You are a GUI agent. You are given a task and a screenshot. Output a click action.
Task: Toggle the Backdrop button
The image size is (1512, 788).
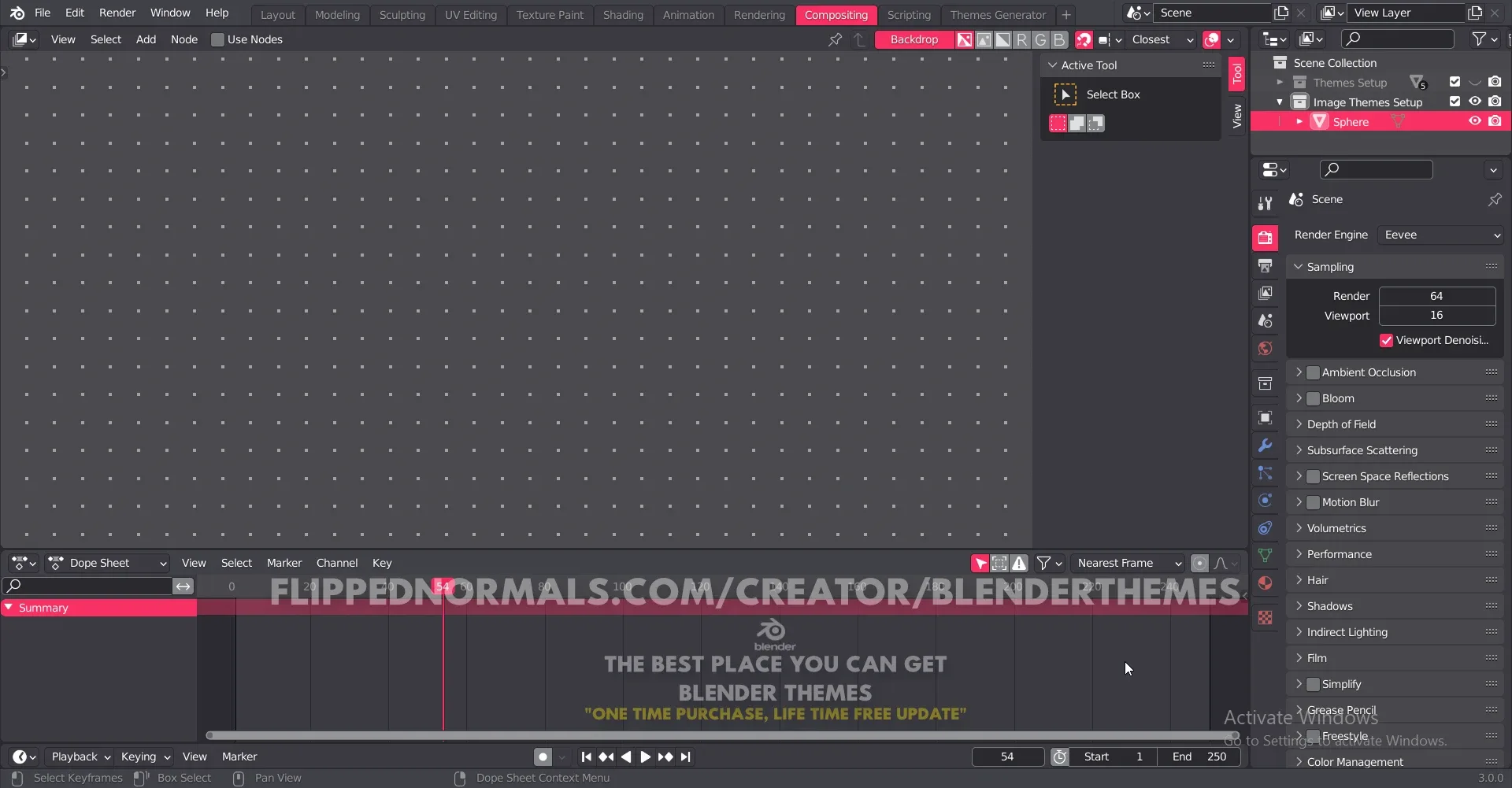tap(914, 39)
